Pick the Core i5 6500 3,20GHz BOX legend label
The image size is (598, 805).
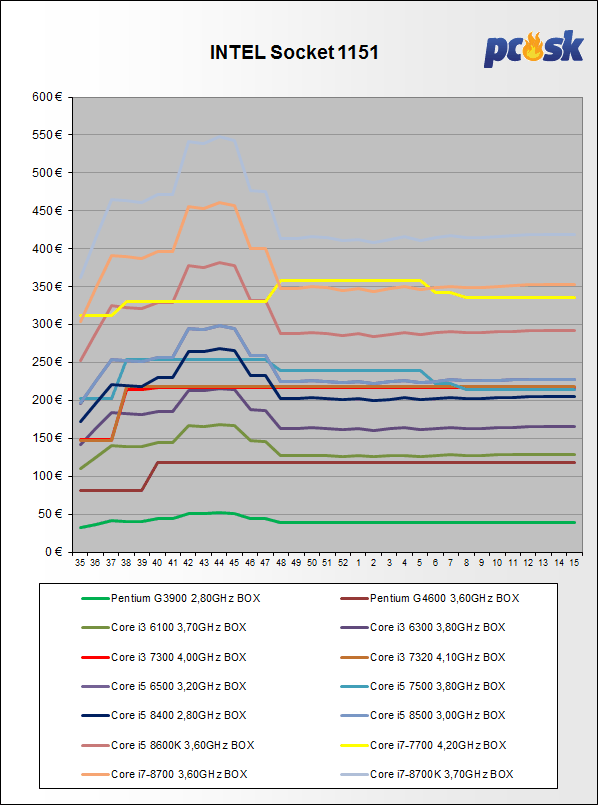(x=178, y=686)
